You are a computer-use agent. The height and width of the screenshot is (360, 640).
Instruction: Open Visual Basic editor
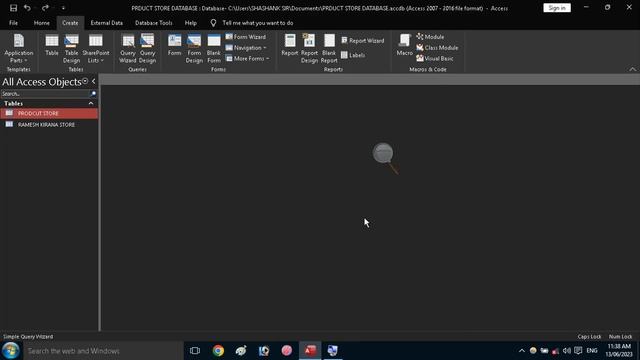pyautogui.click(x=435, y=58)
